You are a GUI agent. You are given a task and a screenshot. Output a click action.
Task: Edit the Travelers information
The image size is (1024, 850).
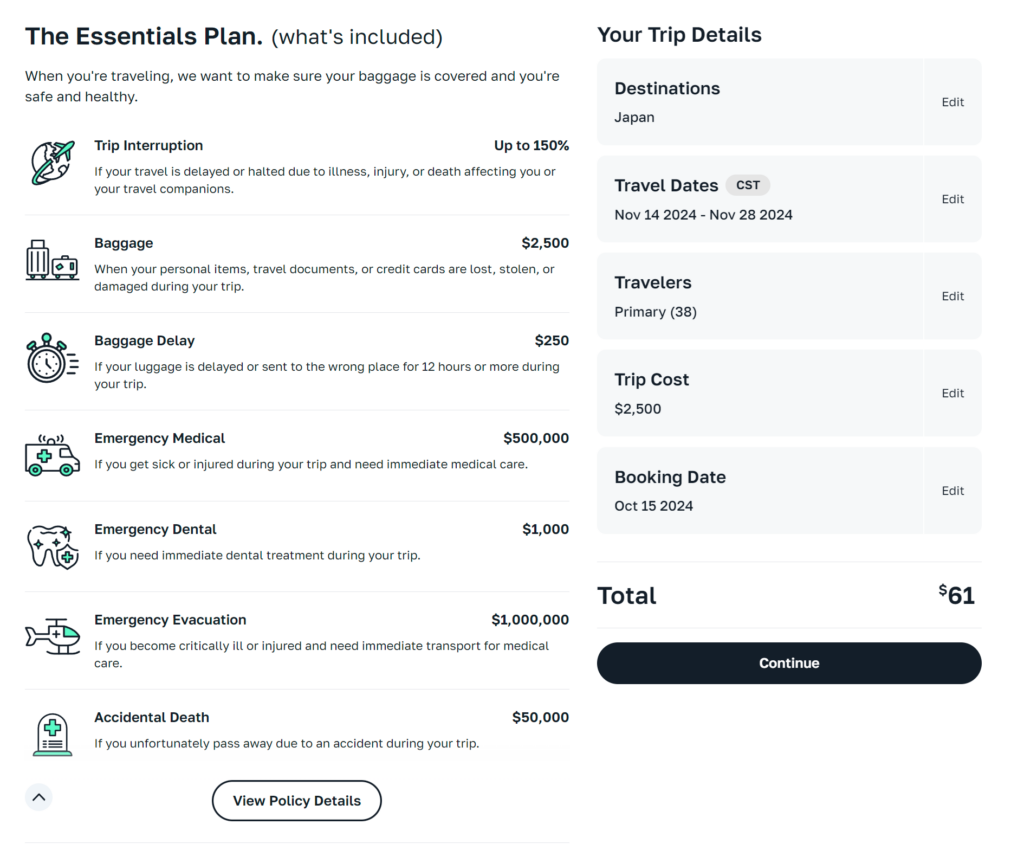[x=952, y=296]
